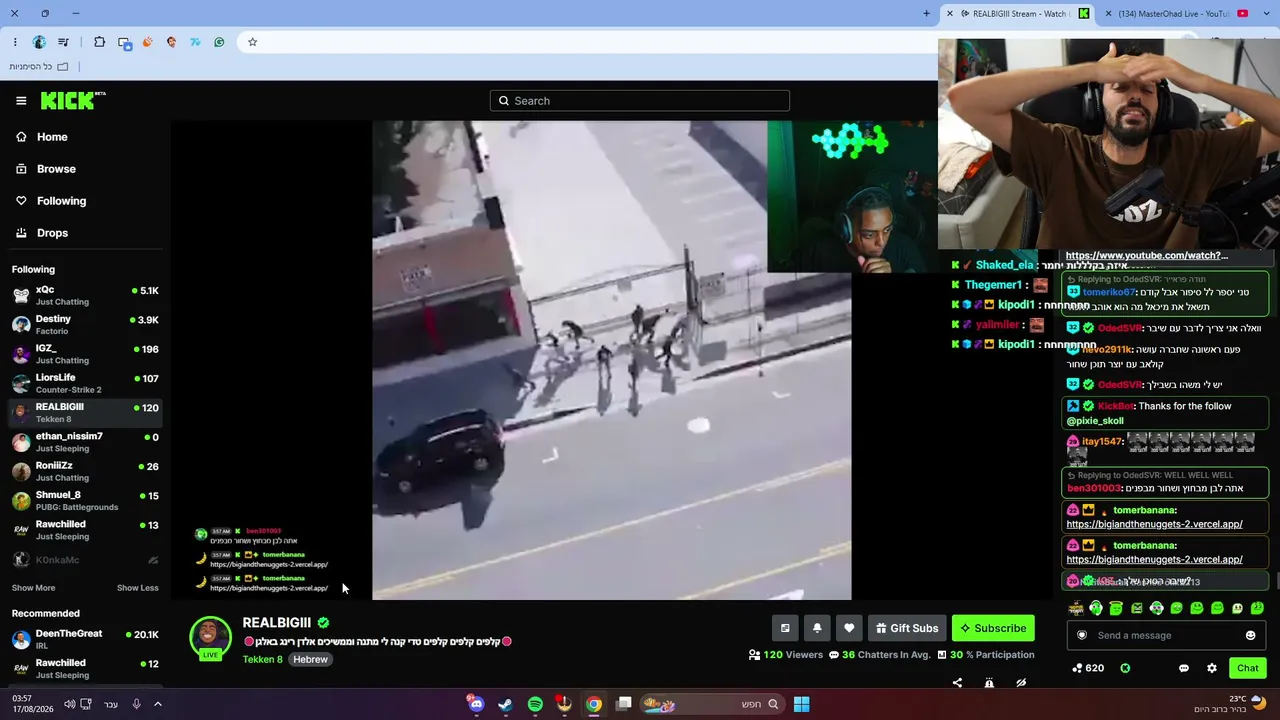Follow the channel with the heart icon
1280x720 pixels.
click(849, 628)
